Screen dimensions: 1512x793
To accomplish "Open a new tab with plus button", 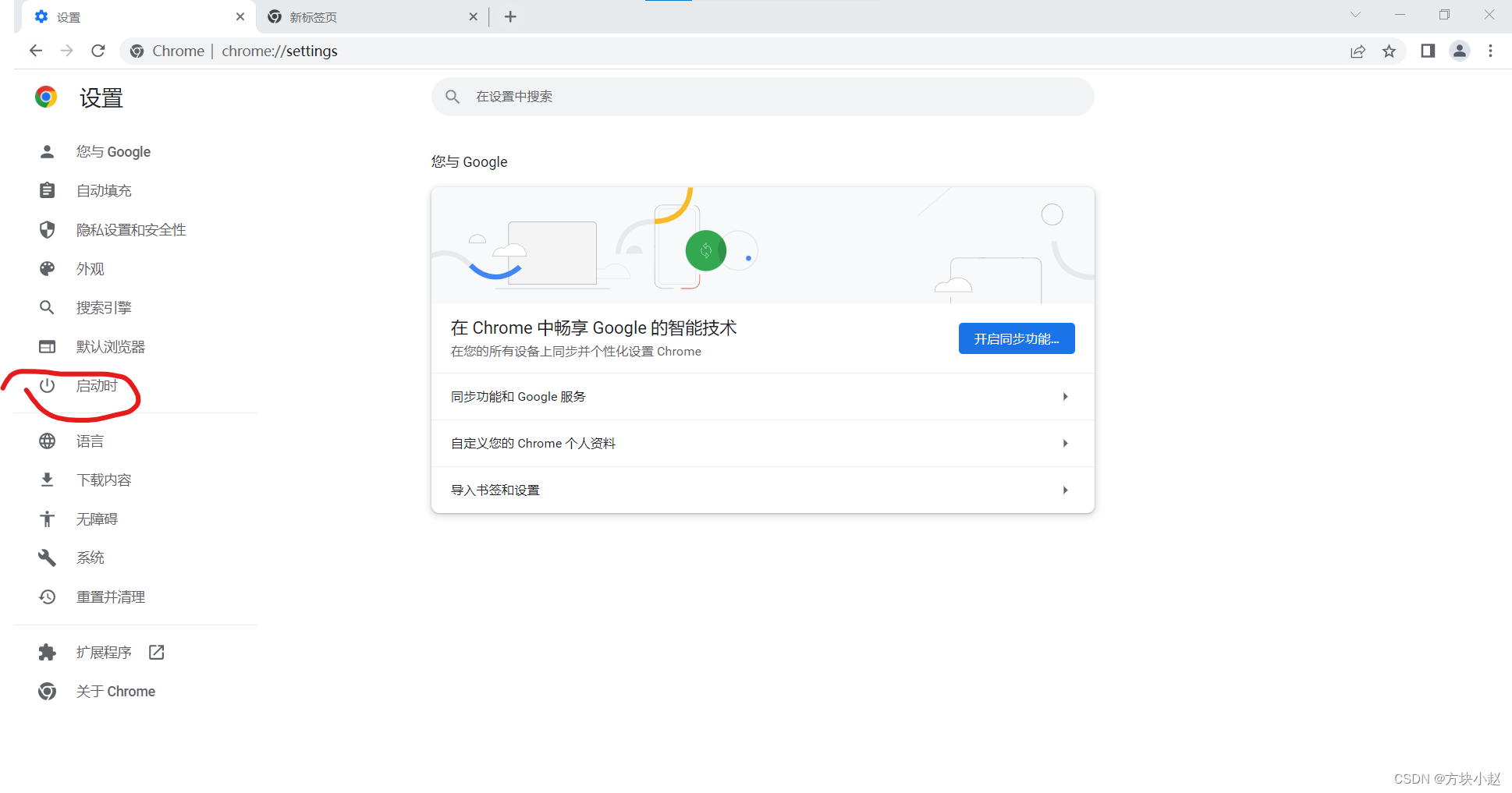I will pyautogui.click(x=510, y=16).
